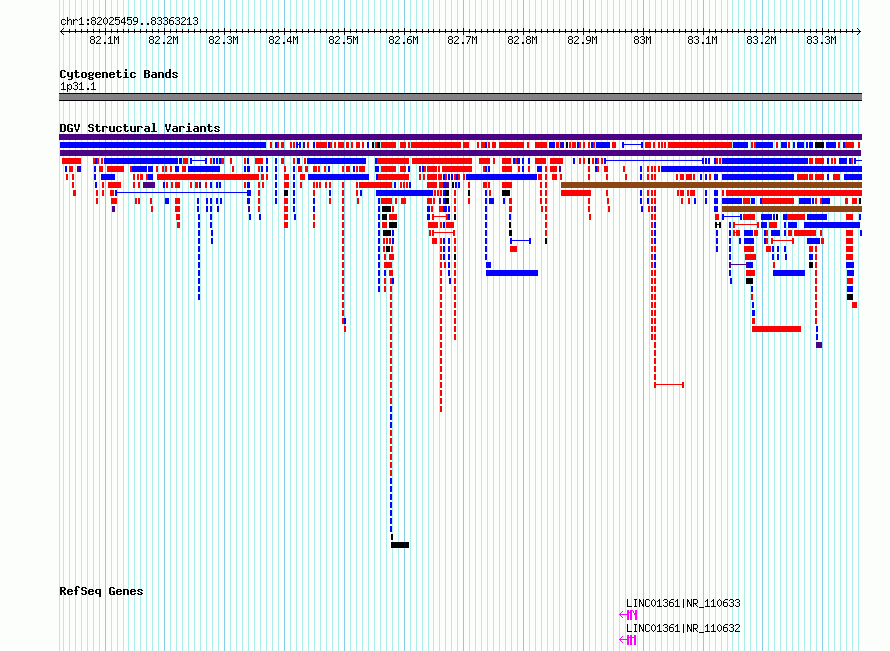Select the blue bar beneath the 83.2M column near bottom
The width and height of the screenshot is (890, 651).
(x=789, y=273)
